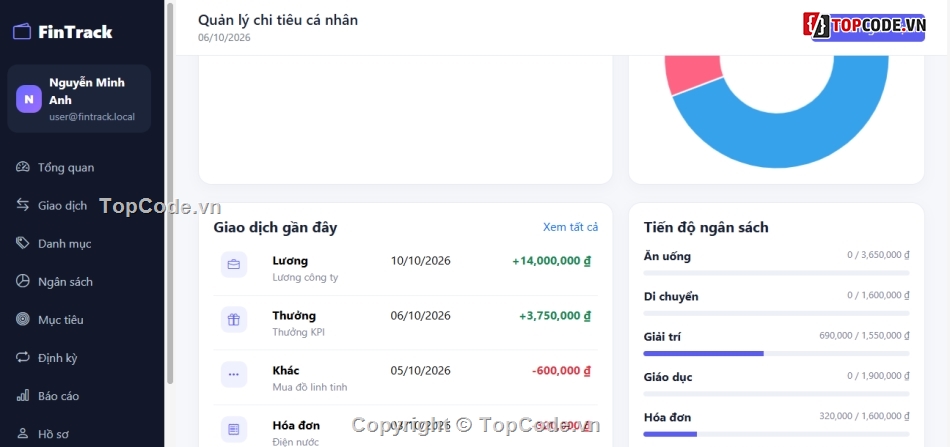Image resolution: width=950 pixels, height=447 pixels.
Task: Click the Hóa đơn transaction title
Action: click(296, 426)
